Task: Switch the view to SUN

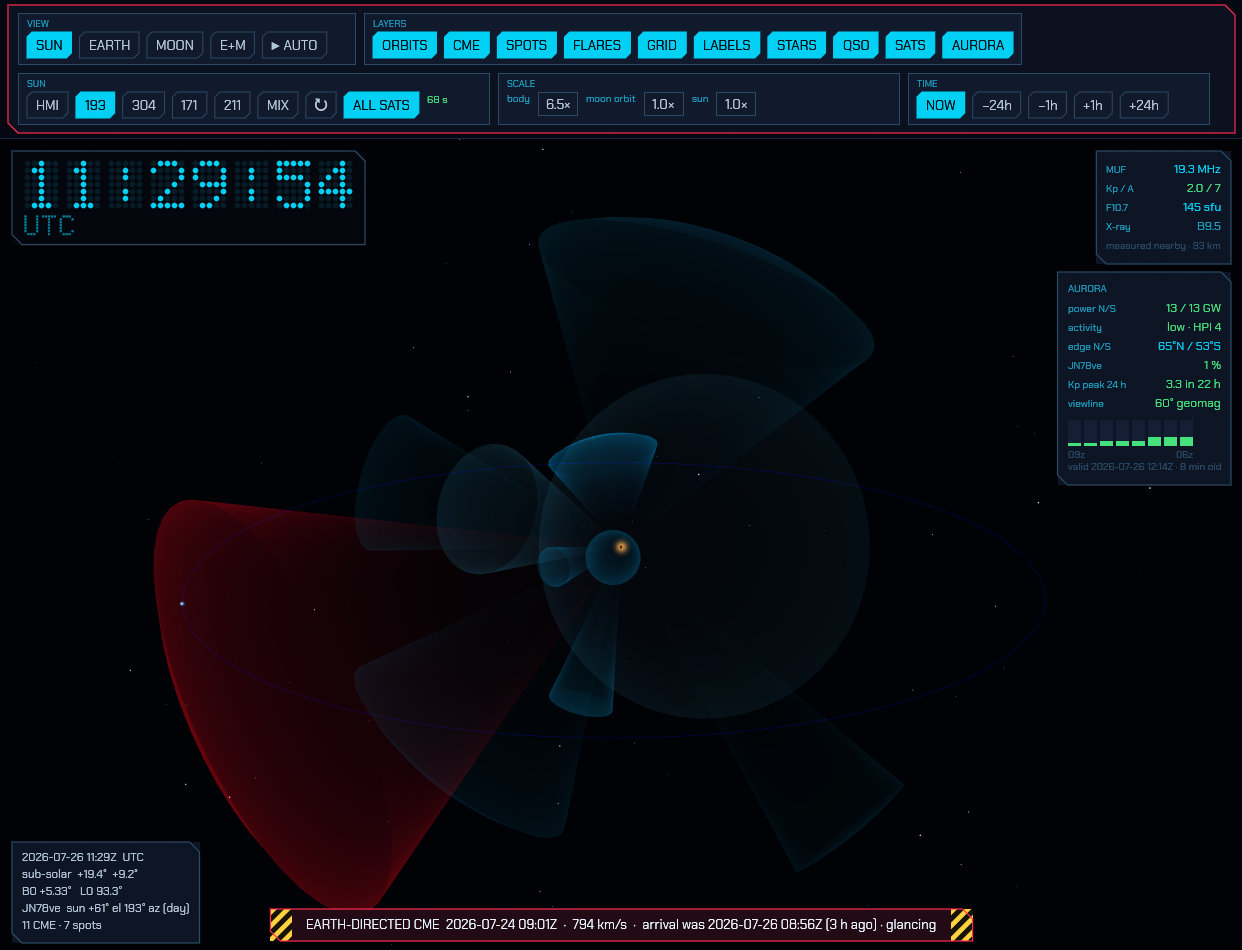Action: pos(49,45)
